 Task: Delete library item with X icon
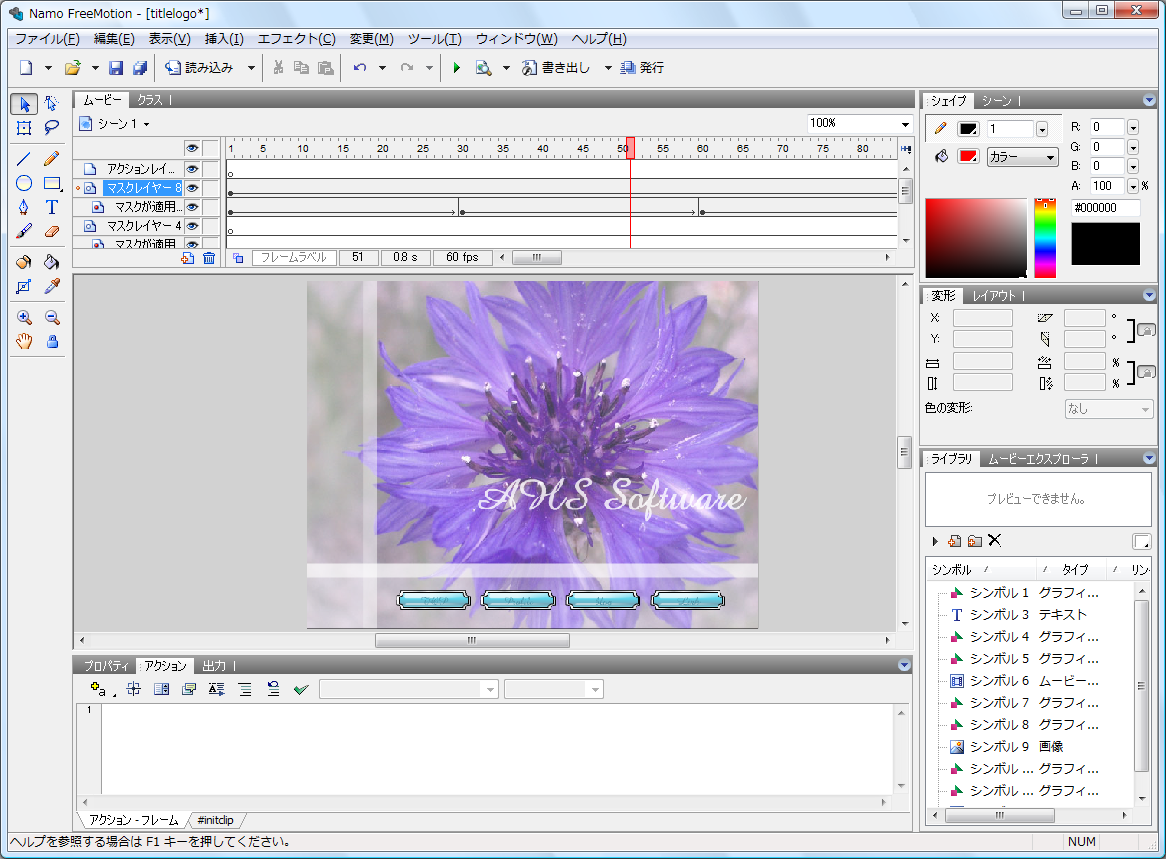coord(995,541)
